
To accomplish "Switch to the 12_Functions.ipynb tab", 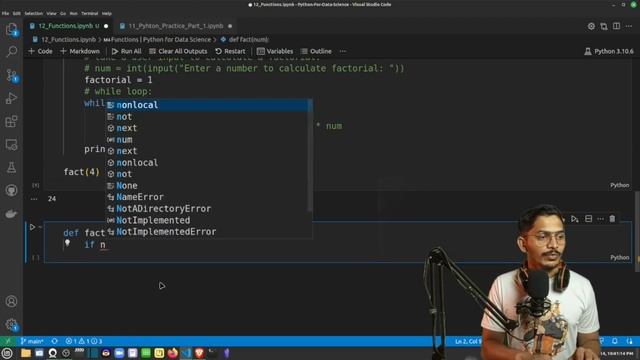I will tap(69, 26).
